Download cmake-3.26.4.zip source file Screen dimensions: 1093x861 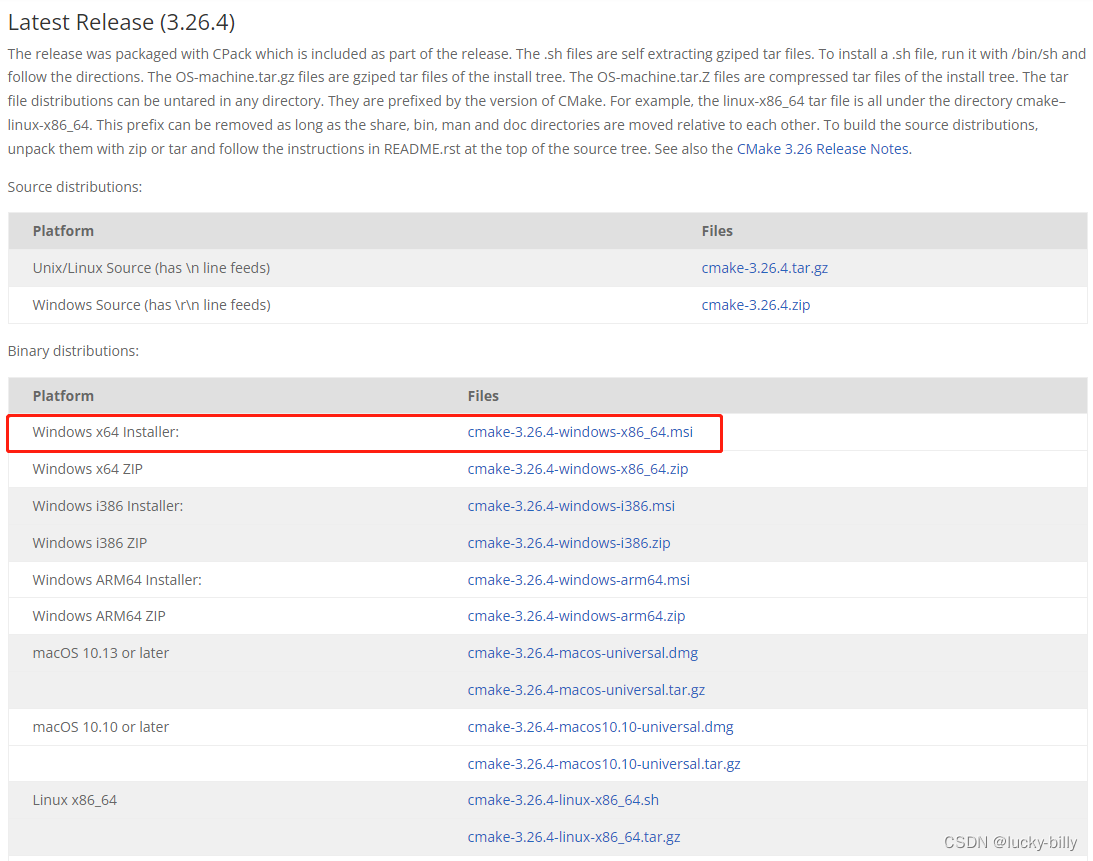tap(756, 305)
